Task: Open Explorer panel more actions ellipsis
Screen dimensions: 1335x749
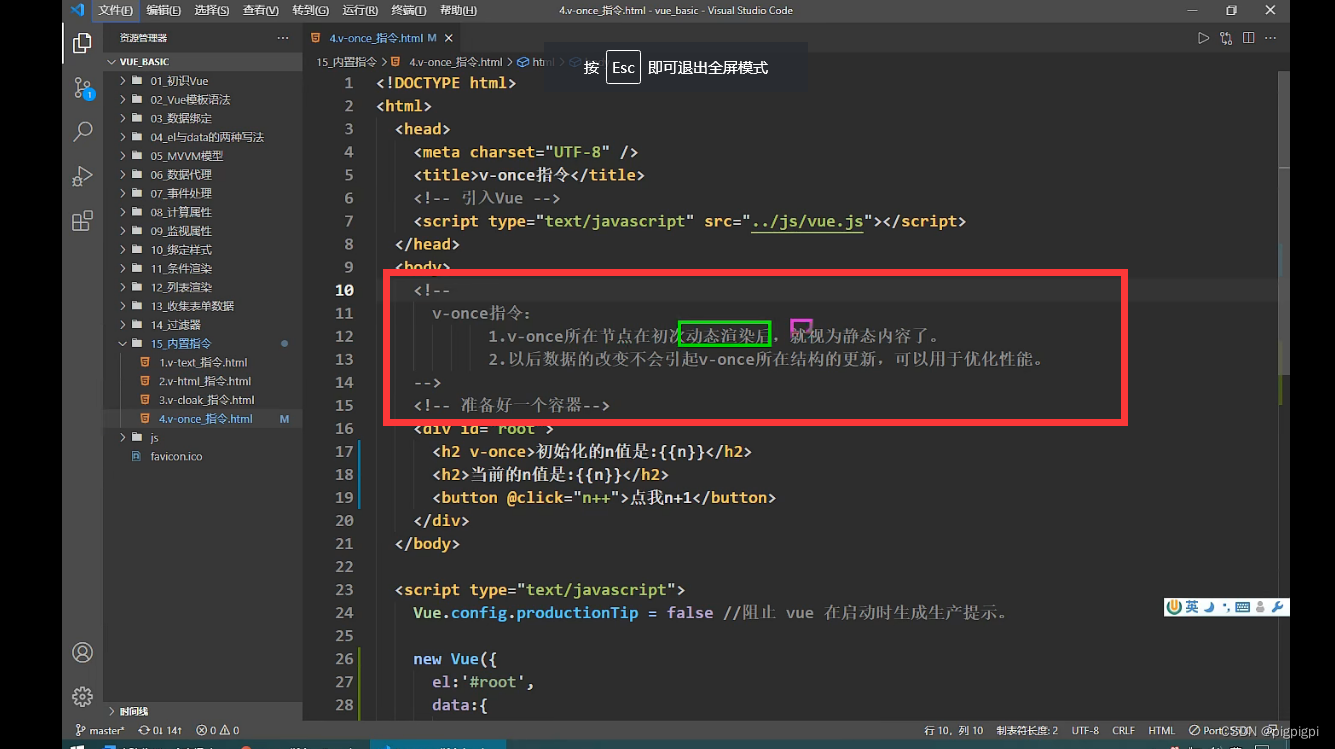Action: coord(283,38)
